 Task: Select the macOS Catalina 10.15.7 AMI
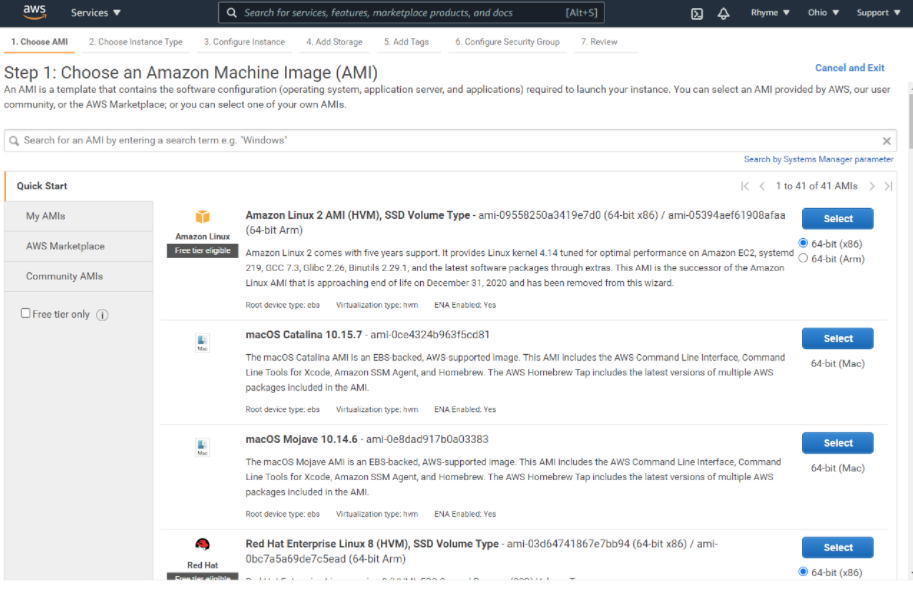click(837, 339)
